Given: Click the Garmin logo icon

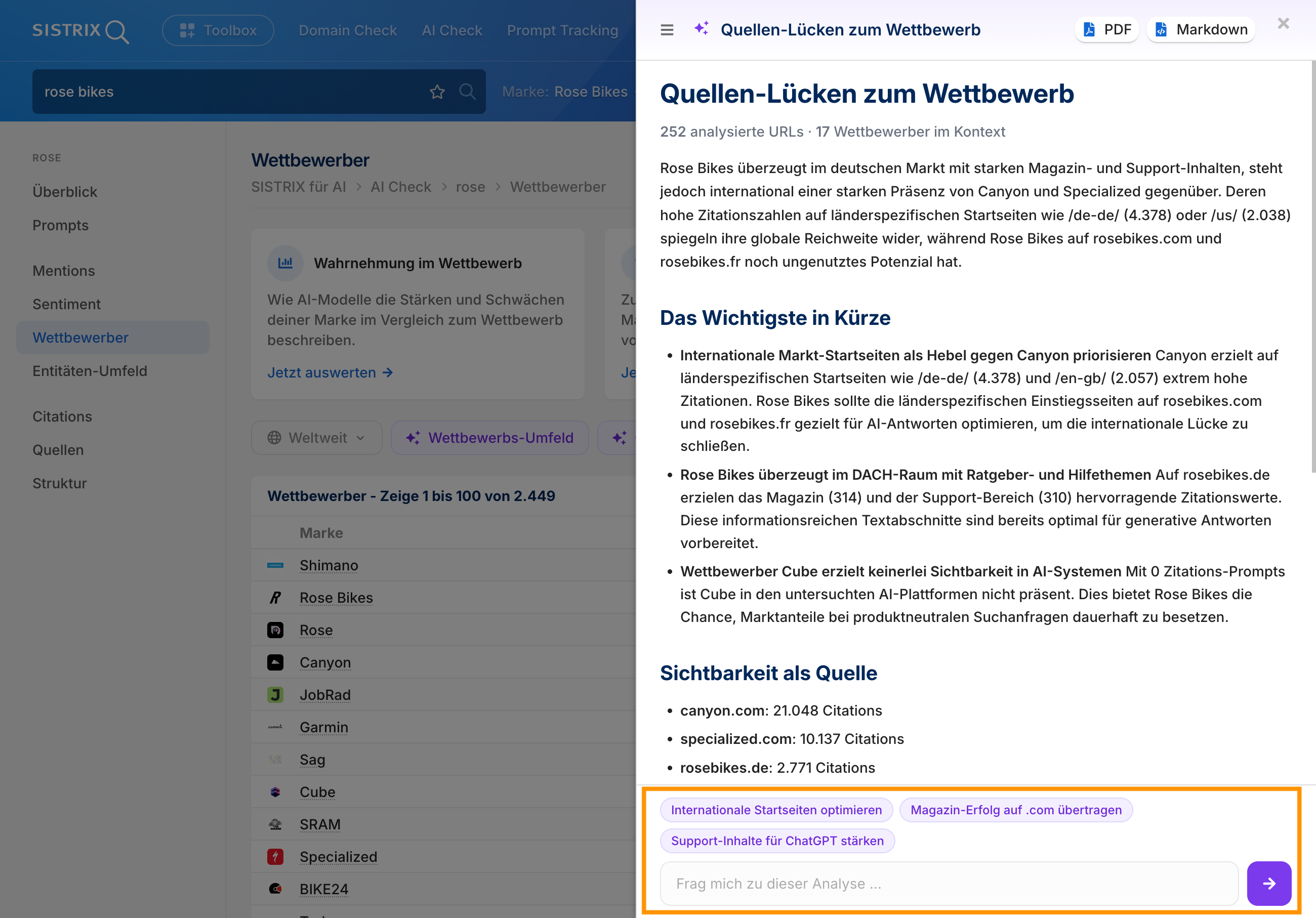Looking at the screenshot, I should [x=275, y=727].
